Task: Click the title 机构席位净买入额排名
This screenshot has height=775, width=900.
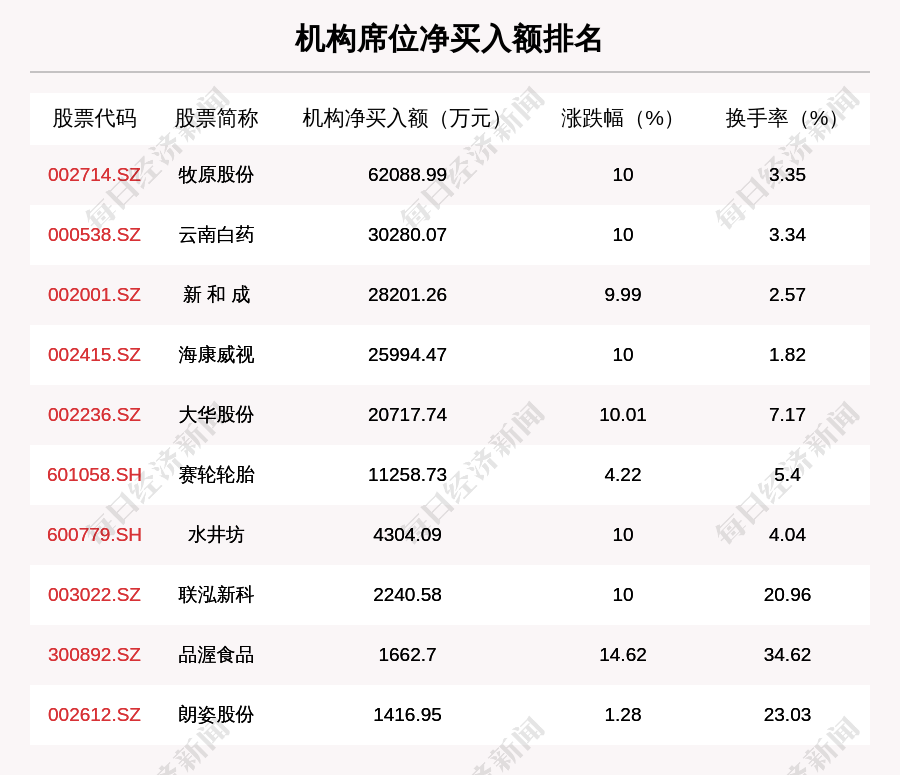Action: [448, 39]
